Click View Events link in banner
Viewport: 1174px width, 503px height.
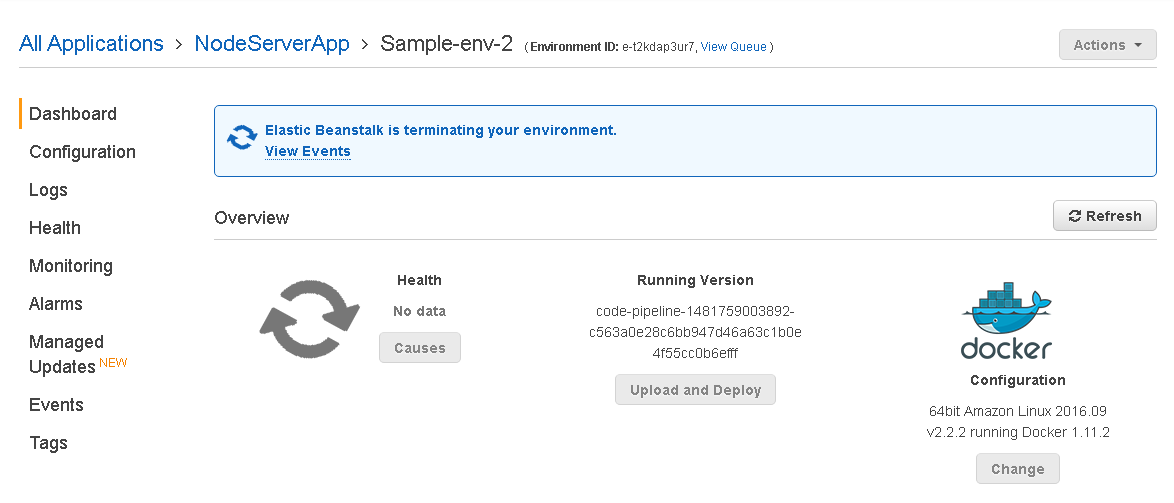click(x=308, y=151)
